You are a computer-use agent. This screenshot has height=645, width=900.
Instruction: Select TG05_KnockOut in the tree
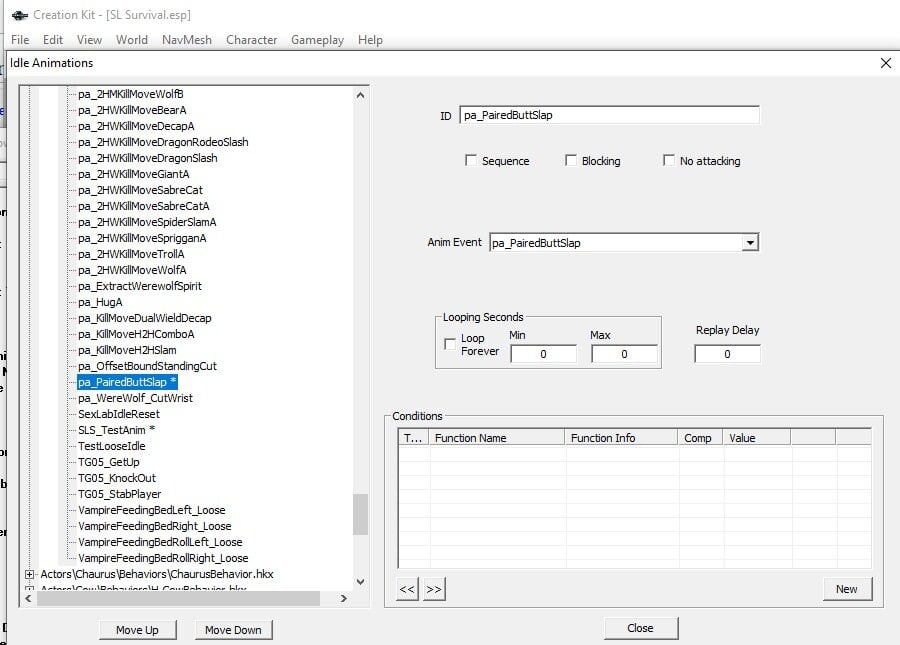[x=117, y=478]
